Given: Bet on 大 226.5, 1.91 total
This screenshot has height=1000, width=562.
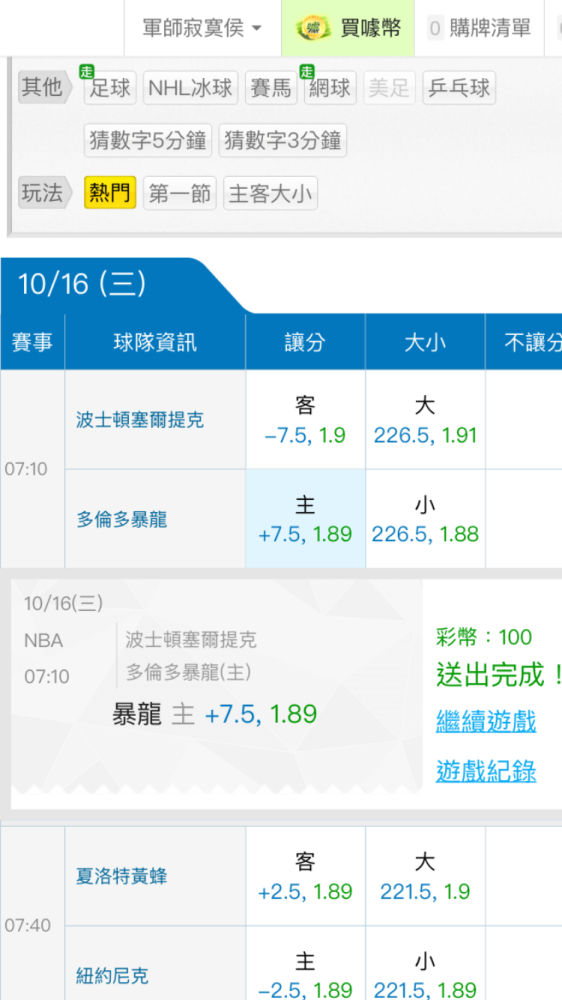Looking at the screenshot, I should point(425,420).
